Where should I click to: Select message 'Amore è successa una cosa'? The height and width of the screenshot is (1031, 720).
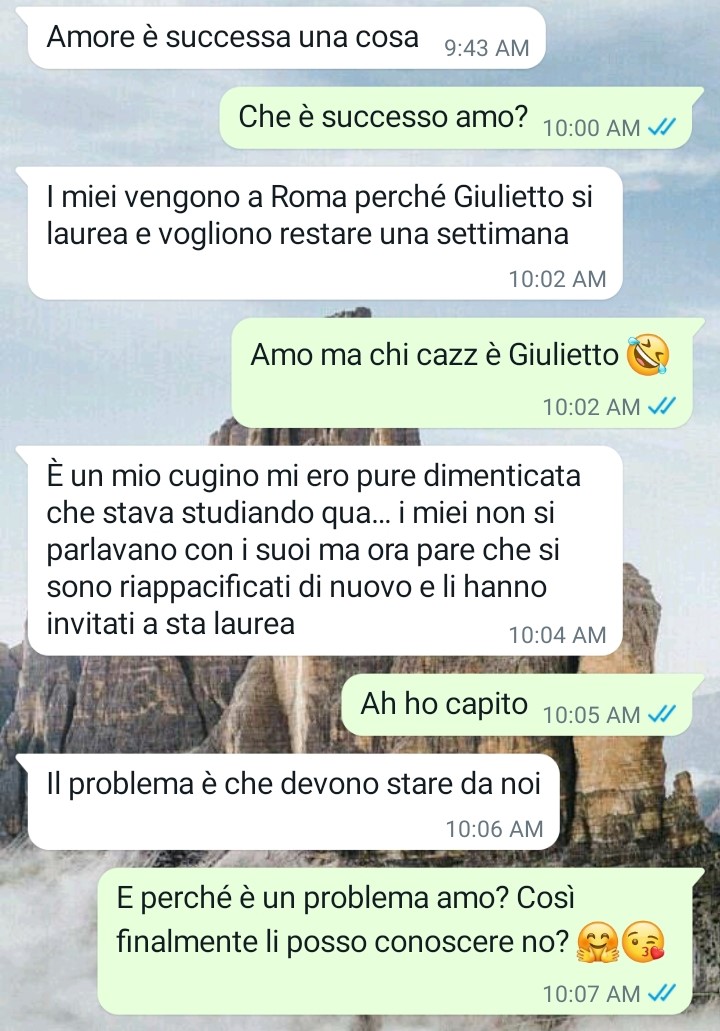tap(286, 37)
